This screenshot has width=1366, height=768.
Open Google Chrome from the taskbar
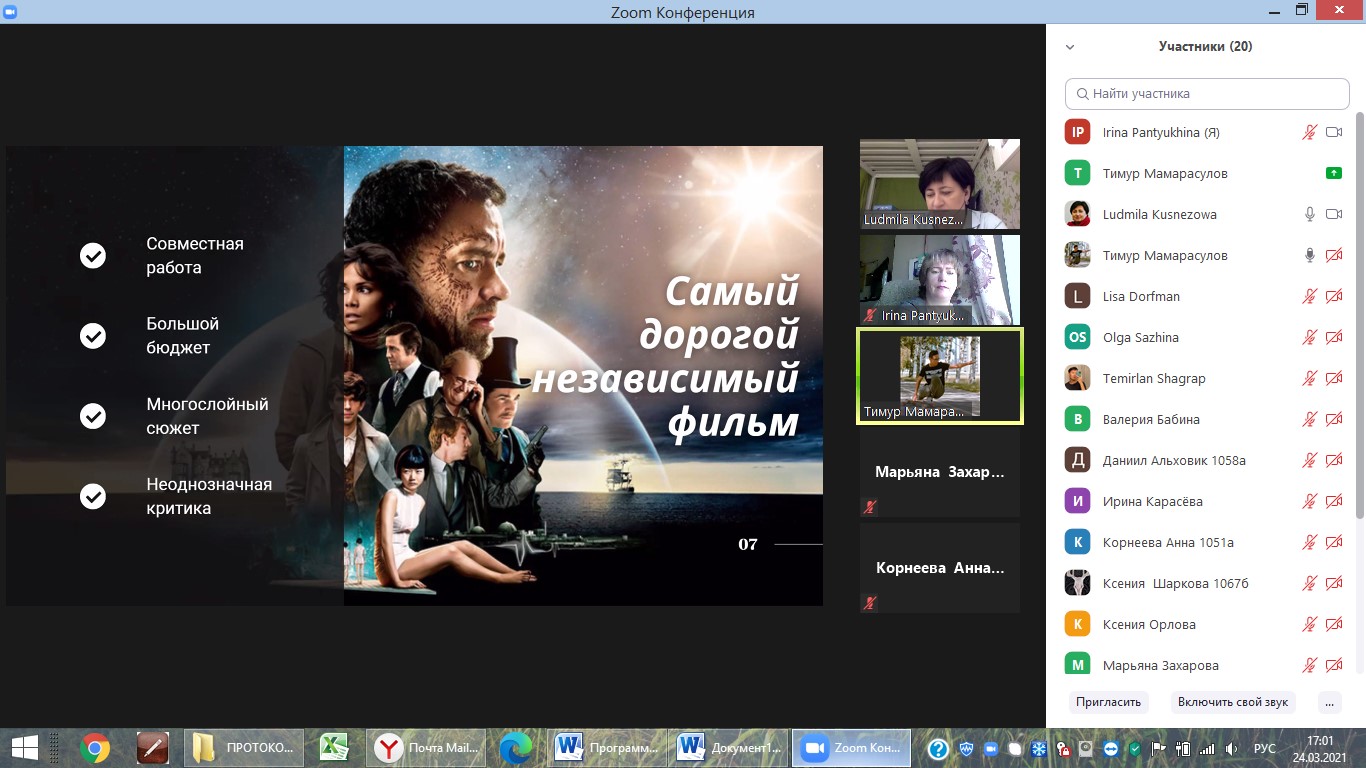[x=95, y=747]
